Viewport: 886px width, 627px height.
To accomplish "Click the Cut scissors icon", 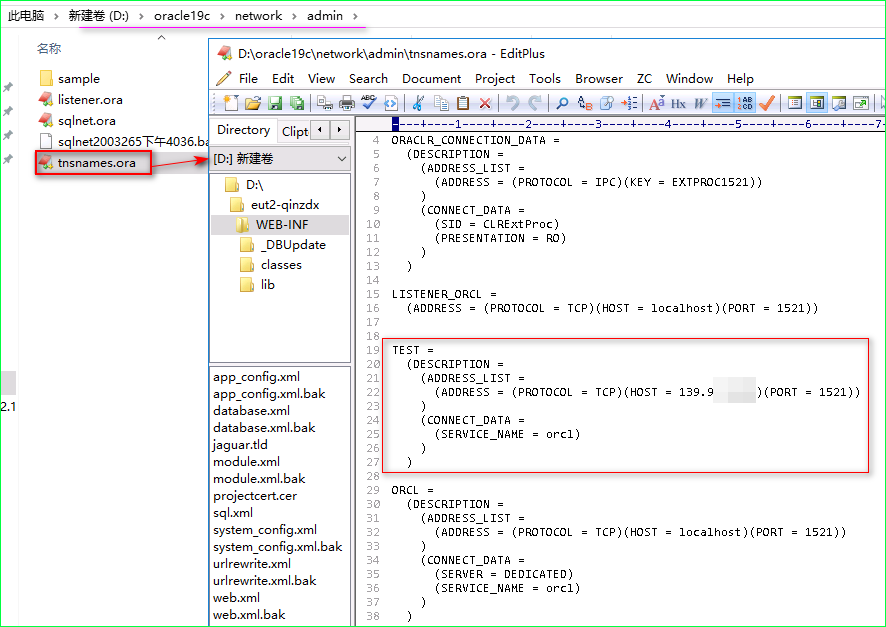I will [418, 103].
